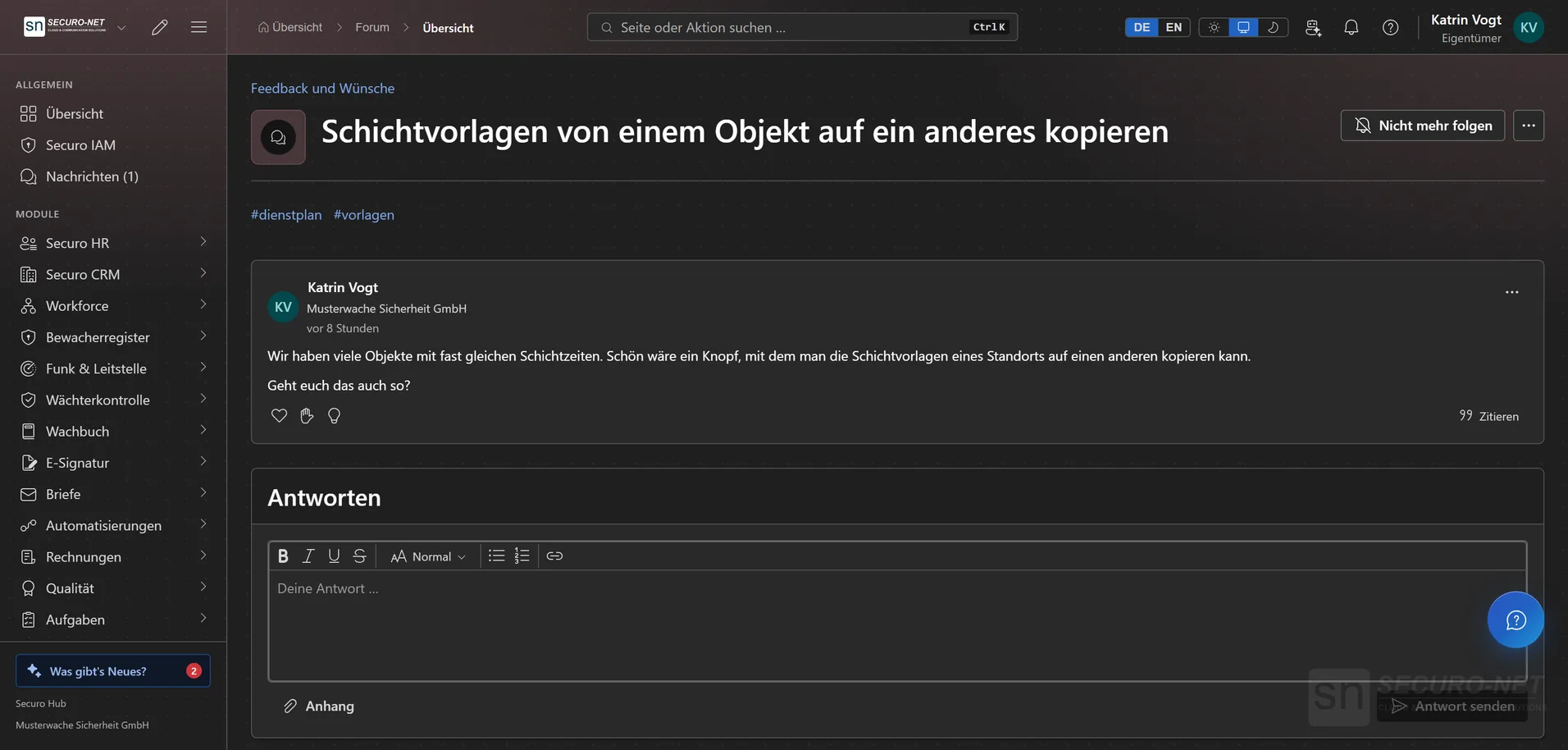Click Zitieren on Katrin's post
Viewport: 1568px width, 750px height.
point(1488,416)
